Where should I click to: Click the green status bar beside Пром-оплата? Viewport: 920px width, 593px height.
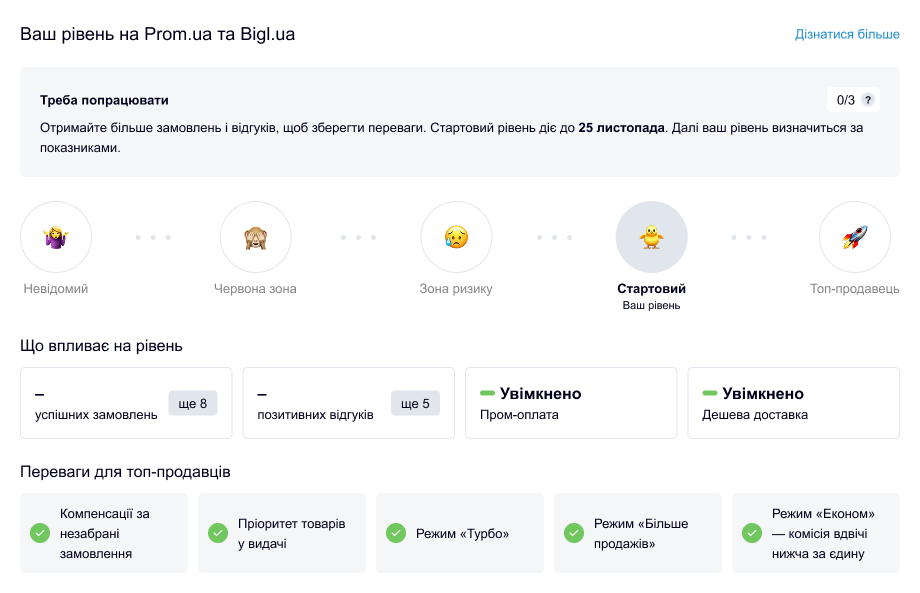487,393
